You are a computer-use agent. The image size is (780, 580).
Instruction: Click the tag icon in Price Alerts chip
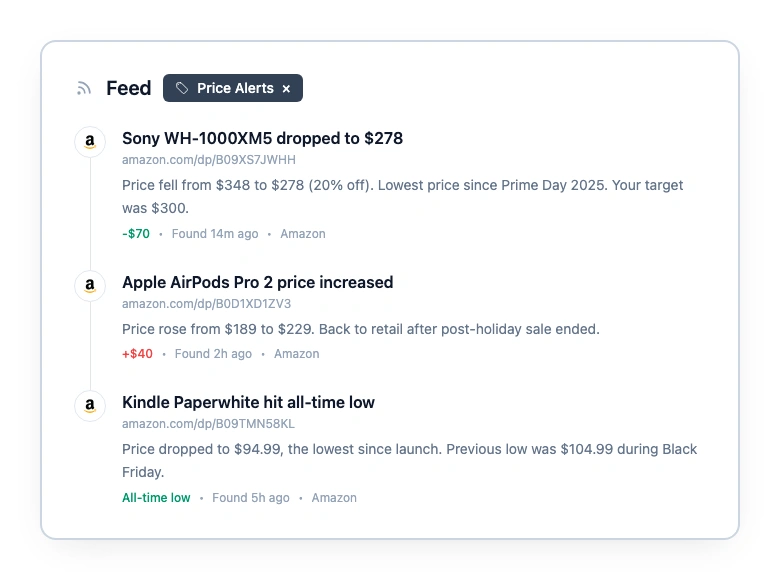coord(182,89)
